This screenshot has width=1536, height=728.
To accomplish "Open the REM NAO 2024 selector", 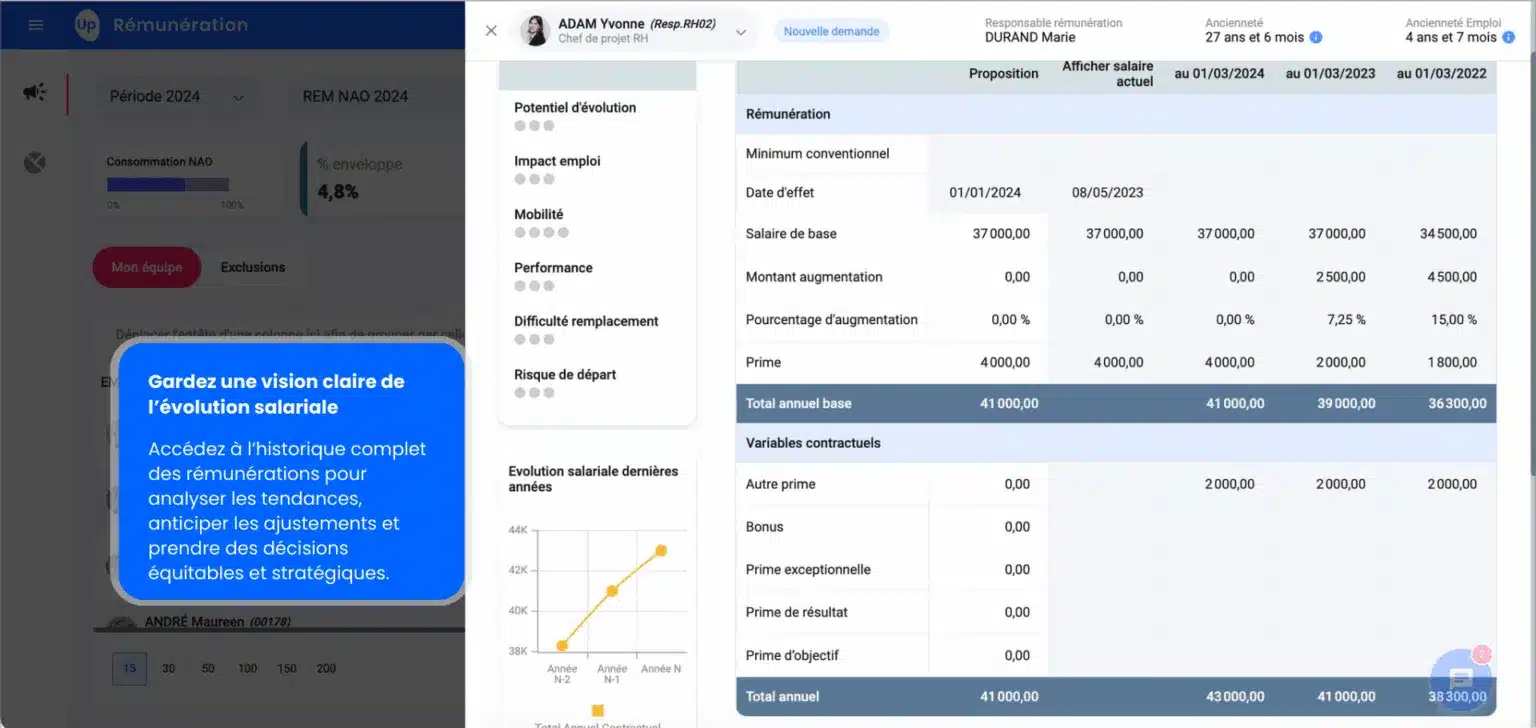I will click(355, 97).
